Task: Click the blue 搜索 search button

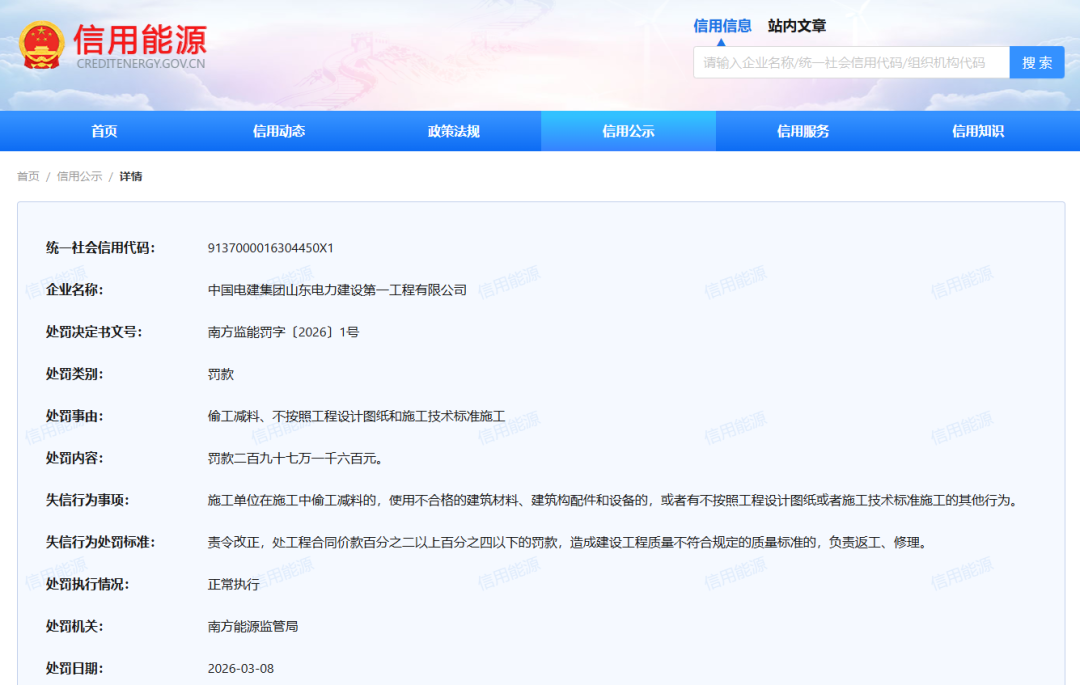Action: click(1037, 62)
